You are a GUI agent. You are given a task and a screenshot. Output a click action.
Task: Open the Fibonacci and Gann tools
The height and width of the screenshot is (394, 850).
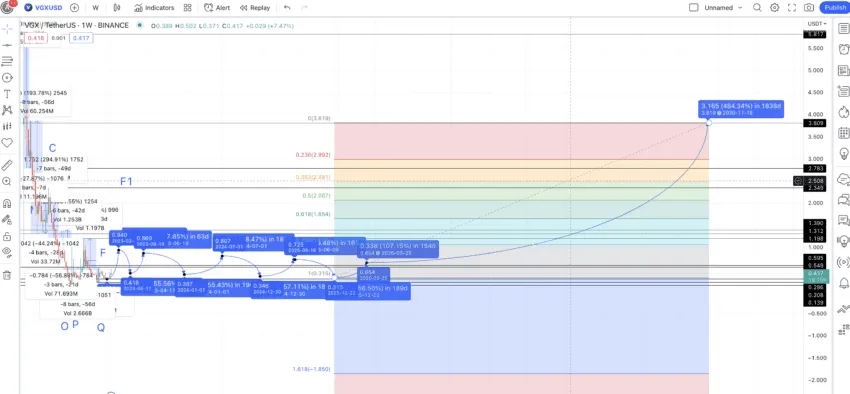point(7,61)
